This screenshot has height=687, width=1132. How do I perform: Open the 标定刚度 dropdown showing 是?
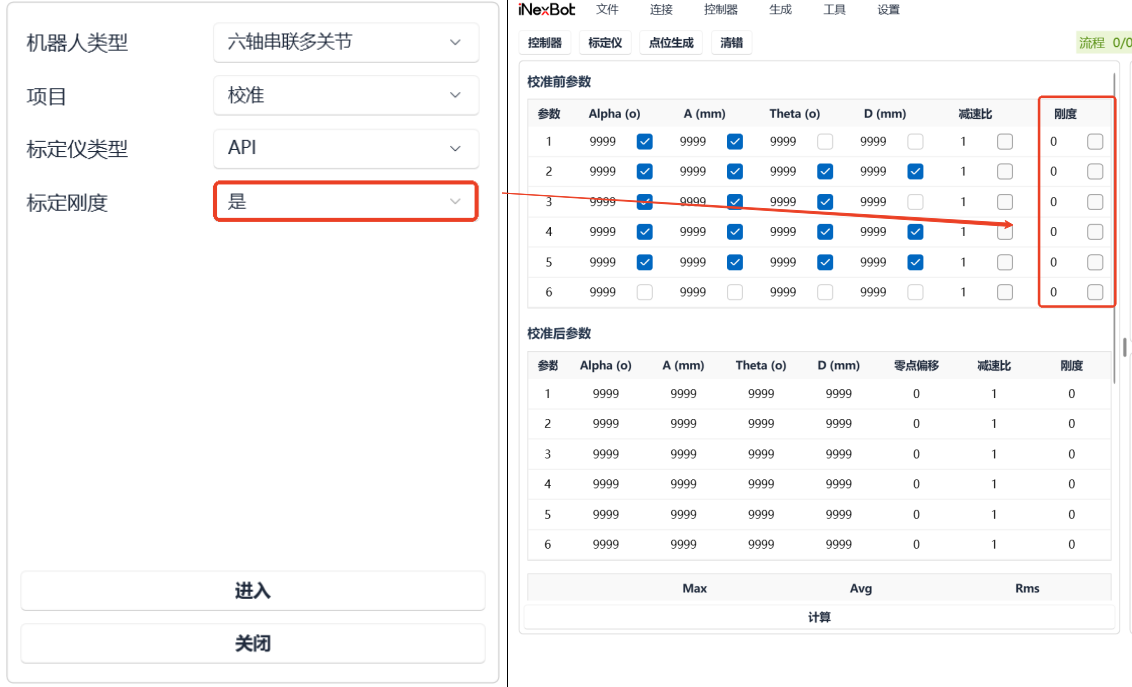coord(346,201)
